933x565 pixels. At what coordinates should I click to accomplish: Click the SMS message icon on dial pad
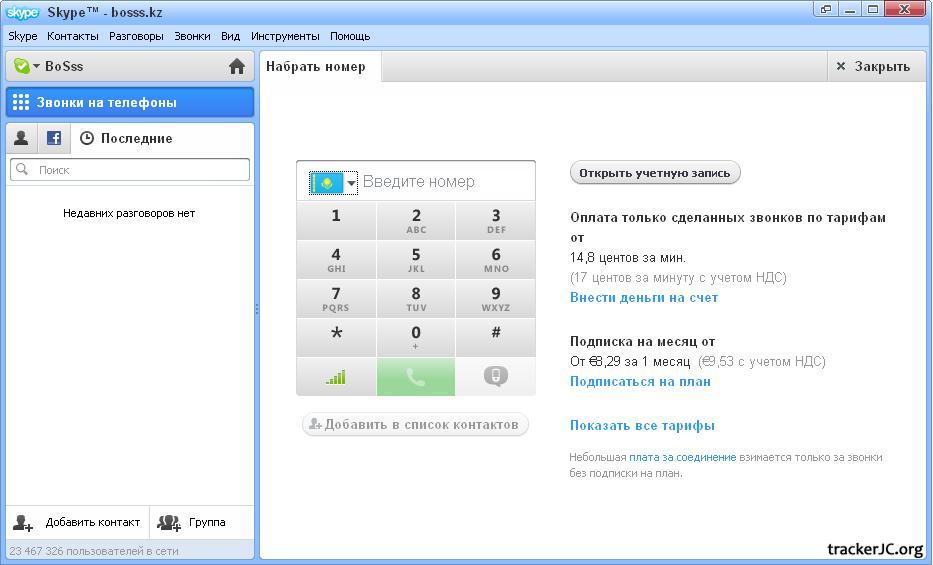495,377
